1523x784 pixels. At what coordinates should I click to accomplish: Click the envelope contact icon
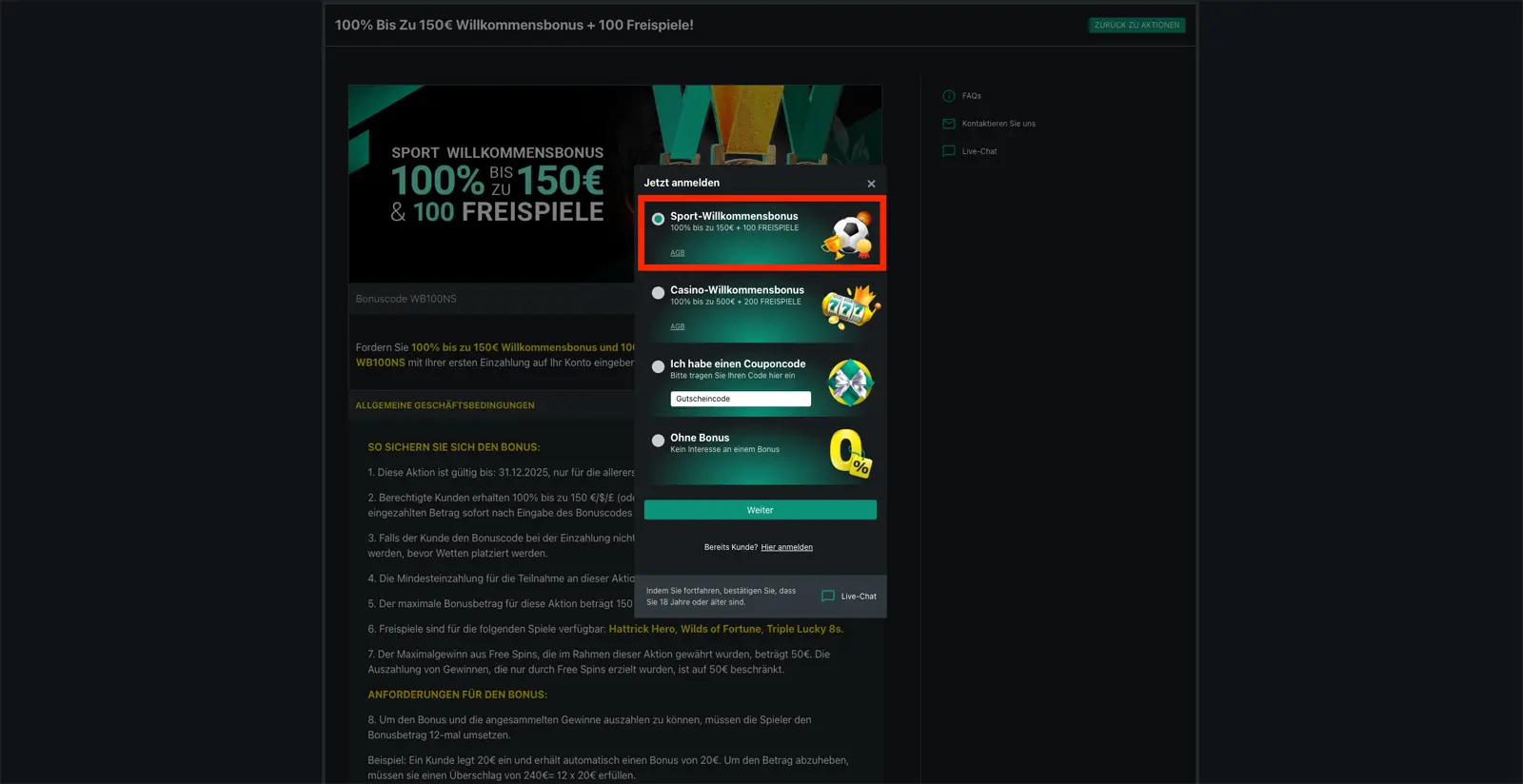coord(949,124)
